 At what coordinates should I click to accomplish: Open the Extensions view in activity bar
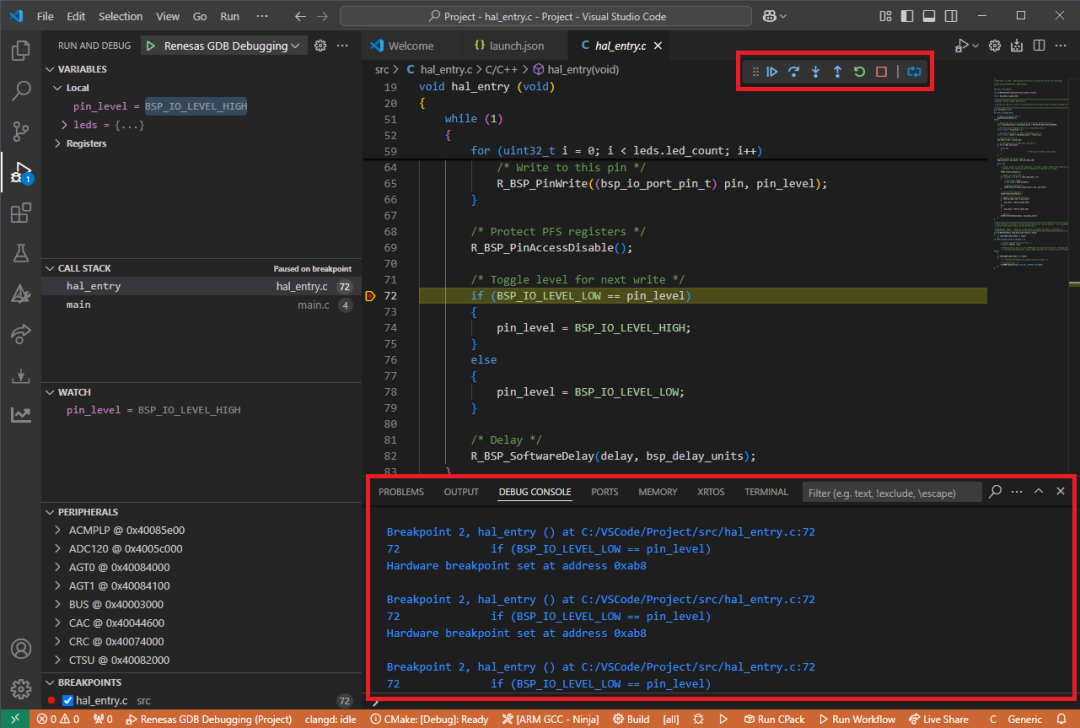point(20,213)
